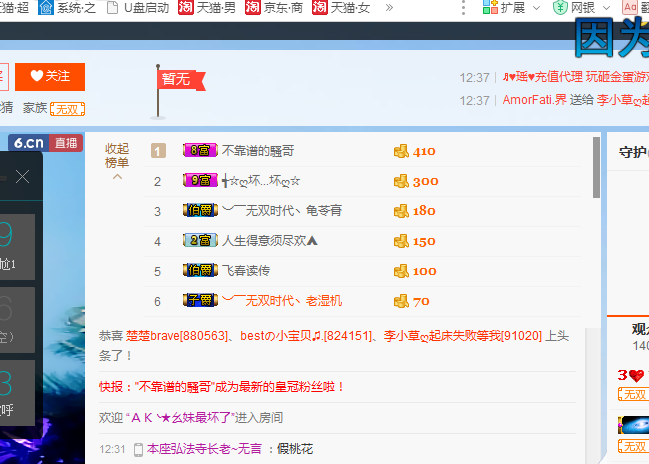Click the 暂无 red flag icon
This screenshot has width=649, height=464.
pos(176,91)
